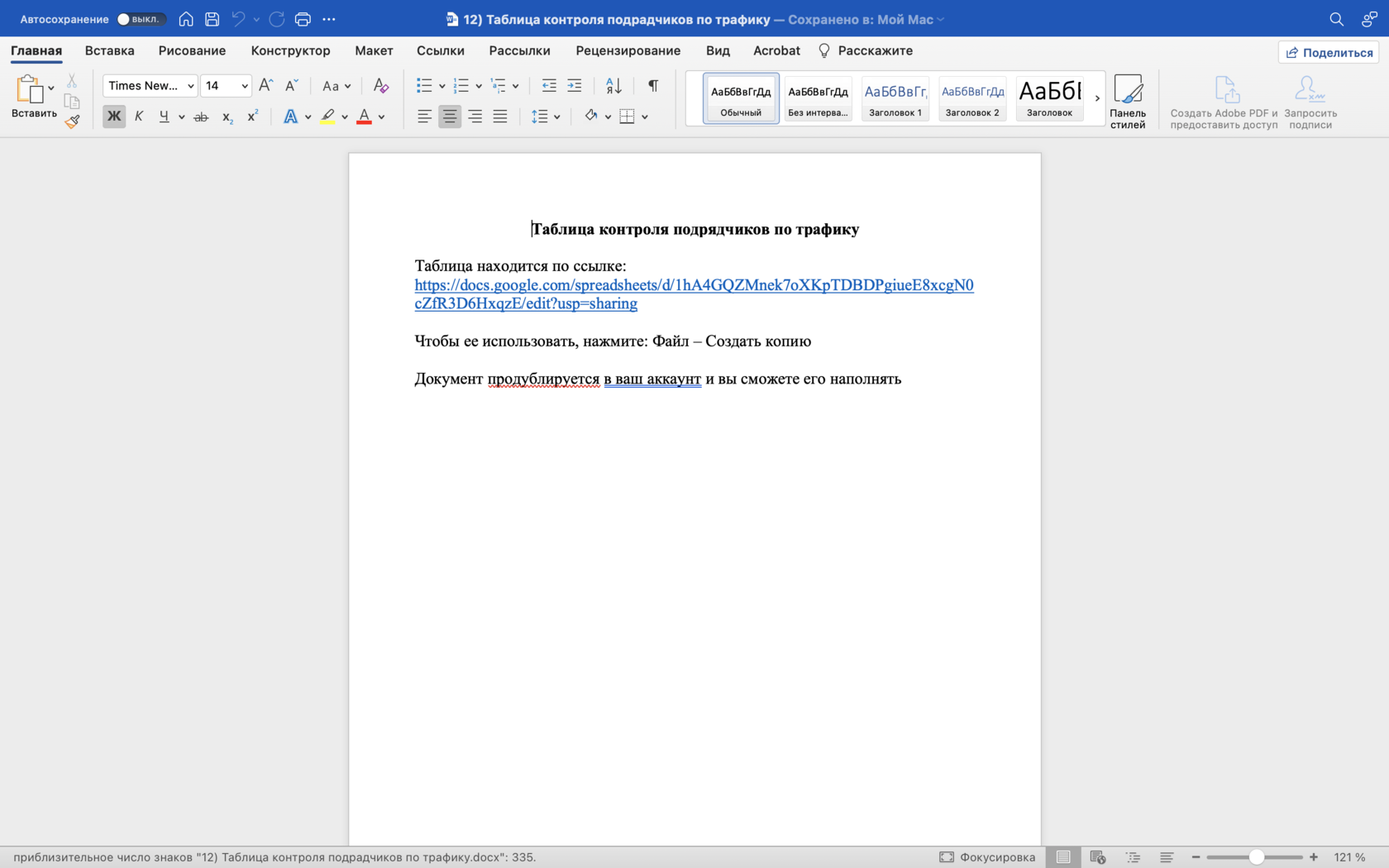
Task: Open the Google Sheets hyperlink in document
Action: click(x=693, y=285)
